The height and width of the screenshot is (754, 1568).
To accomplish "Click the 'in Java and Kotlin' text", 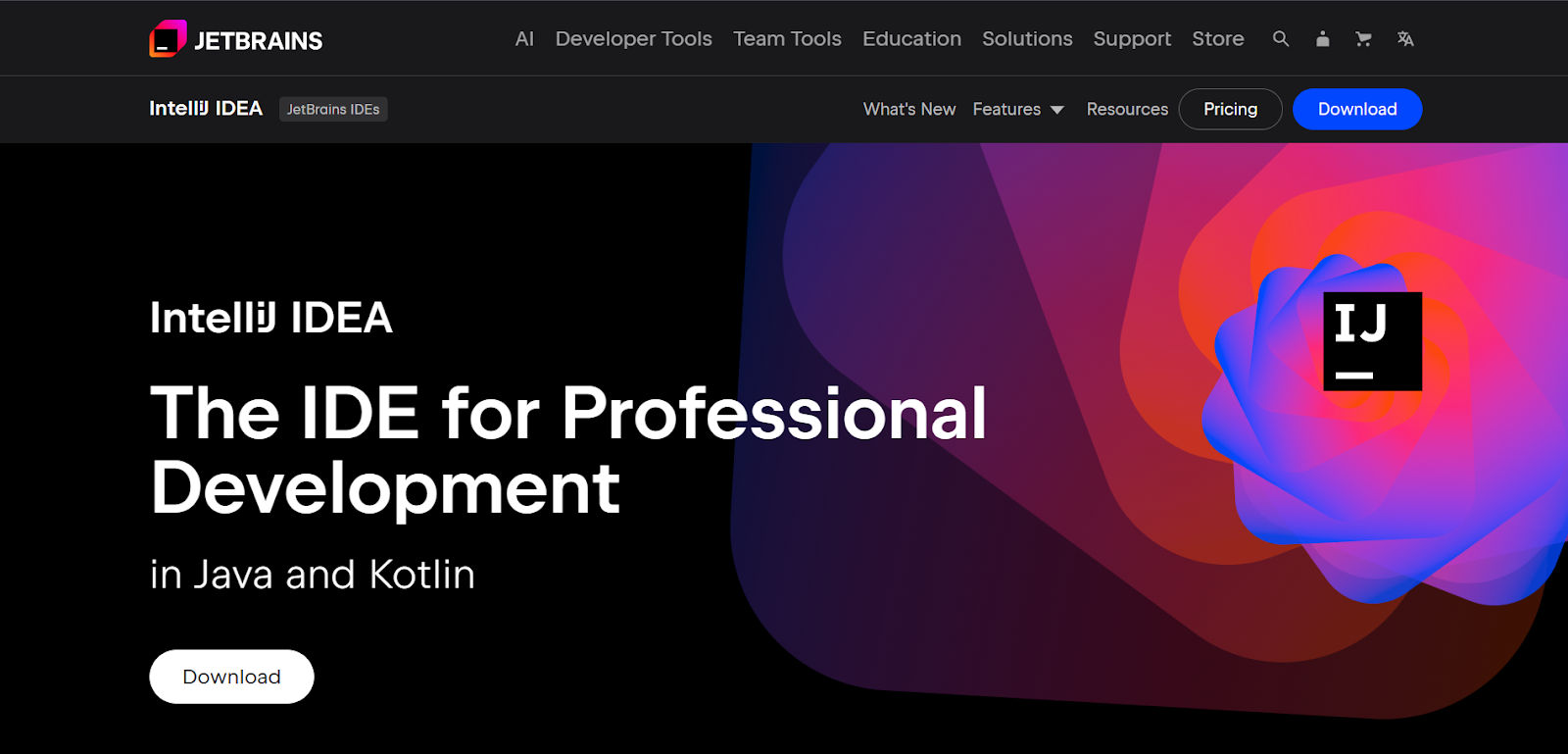I will coord(313,575).
